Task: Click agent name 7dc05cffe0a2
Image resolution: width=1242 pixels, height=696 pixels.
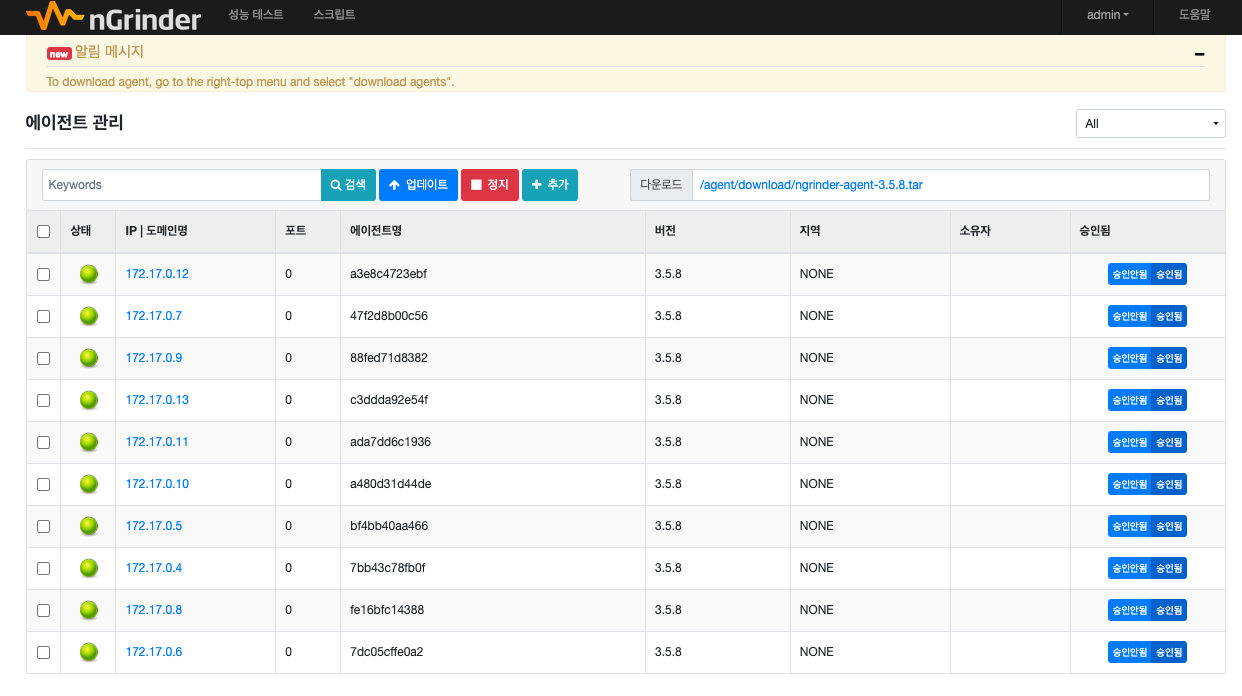Action: tap(387, 652)
